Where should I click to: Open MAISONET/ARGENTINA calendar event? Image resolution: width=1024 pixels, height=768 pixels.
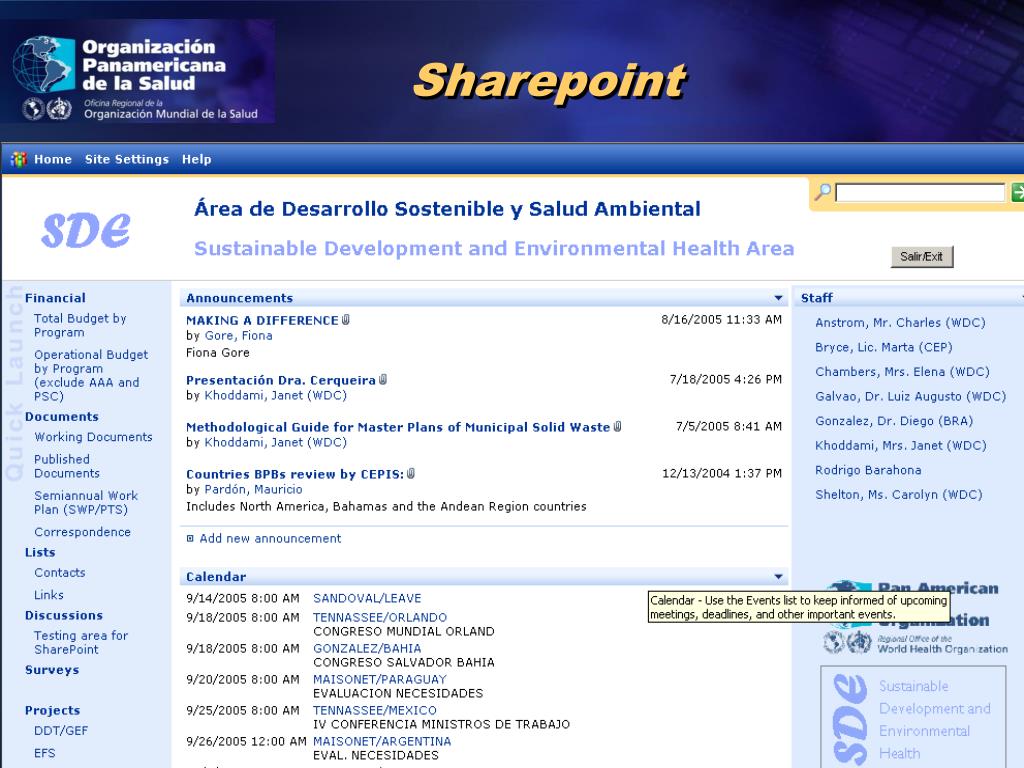(382, 741)
